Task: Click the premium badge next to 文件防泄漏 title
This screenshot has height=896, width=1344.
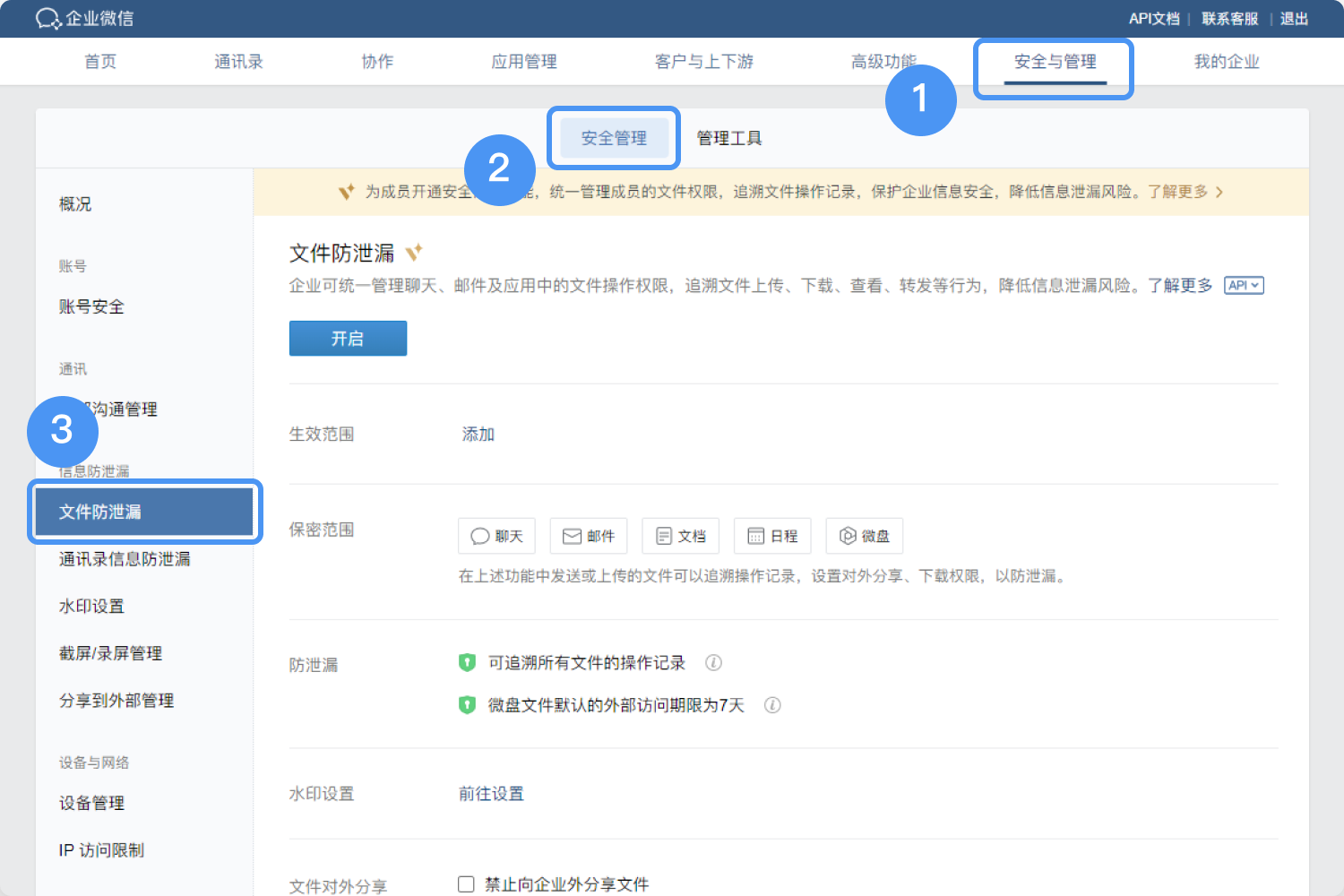Action: pyautogui.click(x=413, y=253)
